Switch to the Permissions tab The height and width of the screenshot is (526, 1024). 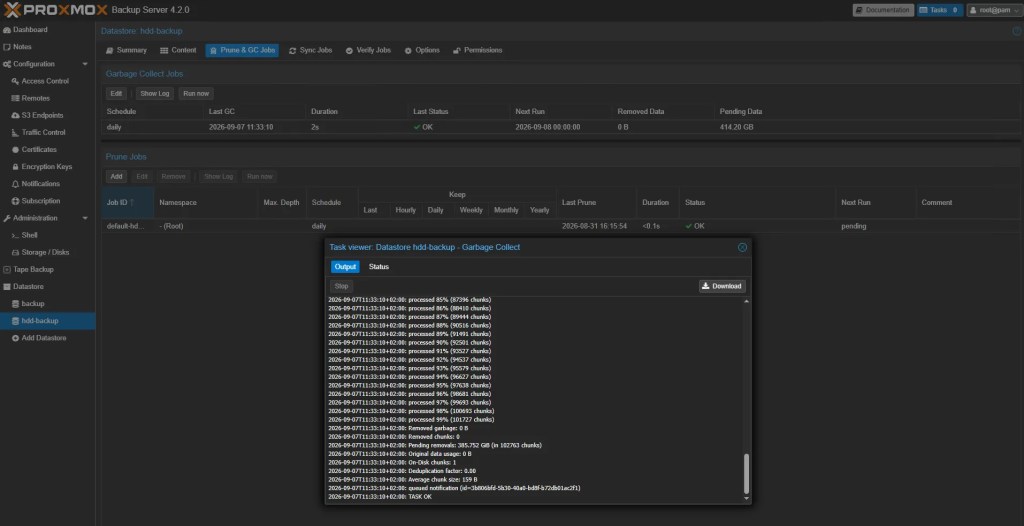(x=477, y=50)
